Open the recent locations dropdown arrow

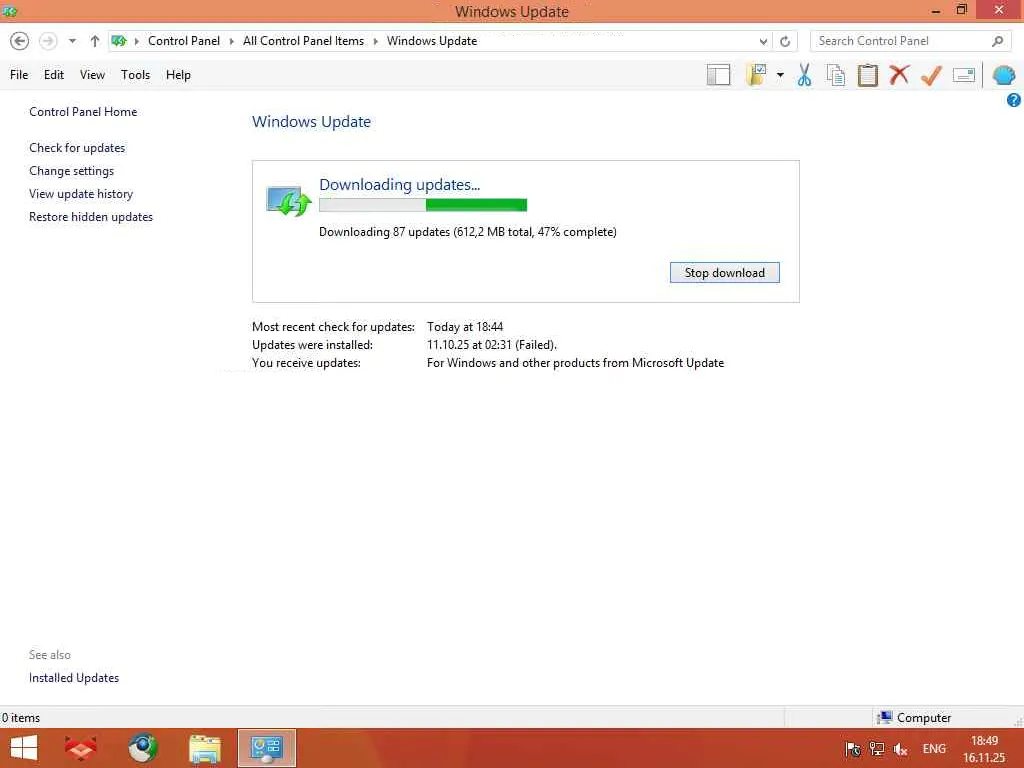72,41
